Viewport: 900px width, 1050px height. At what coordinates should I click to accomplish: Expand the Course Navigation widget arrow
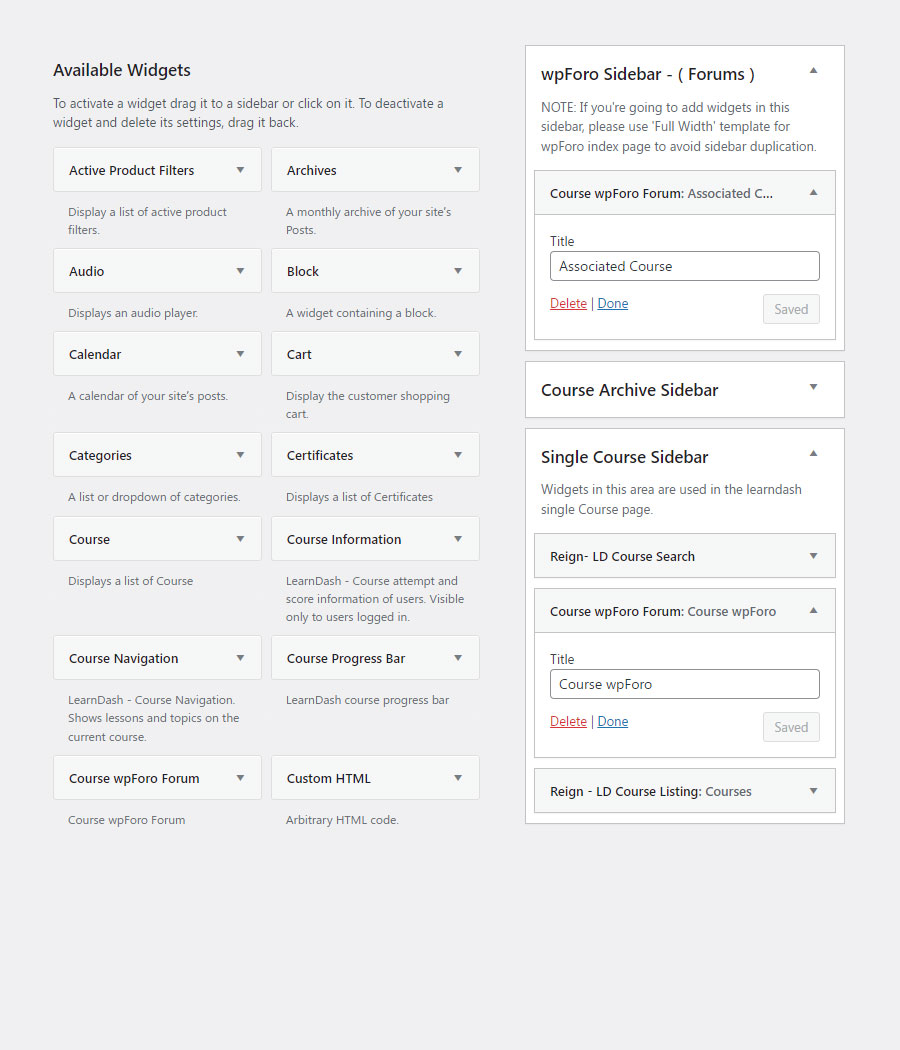click(x=240, y=658)
